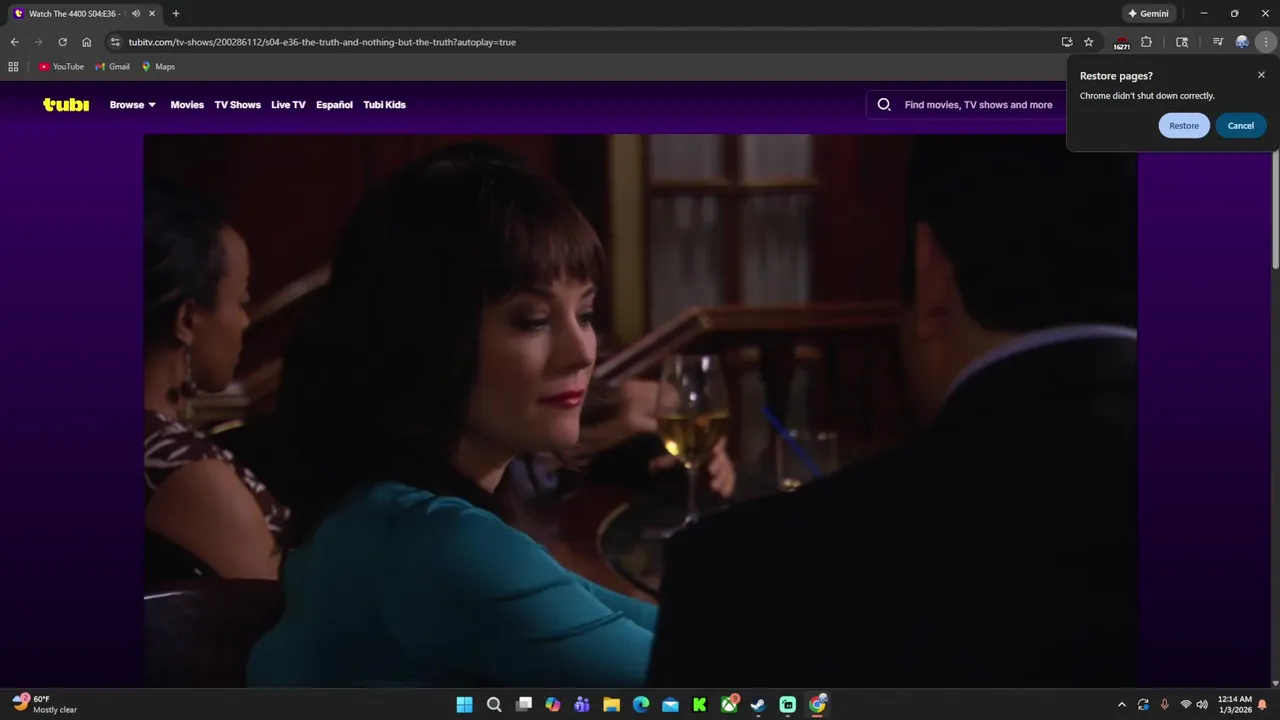1280x720 pixels.
Task: Open Wi-Fi network tray icon
Action: [1186, 705]
